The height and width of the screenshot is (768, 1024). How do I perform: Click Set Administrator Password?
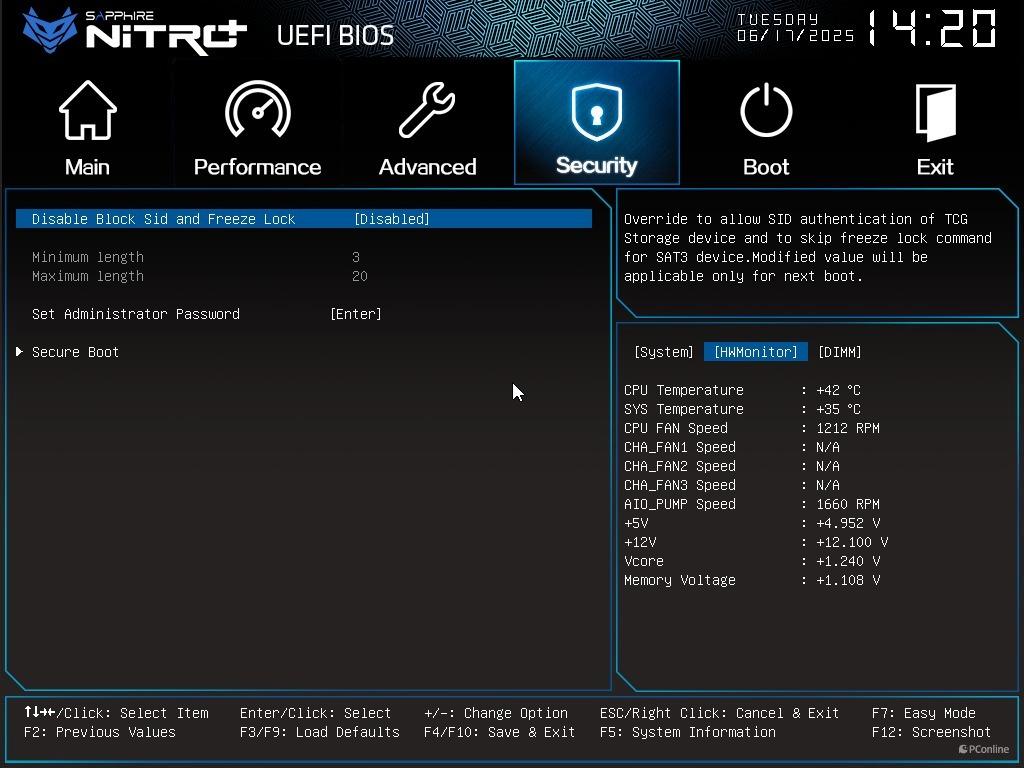pos(136,314)
